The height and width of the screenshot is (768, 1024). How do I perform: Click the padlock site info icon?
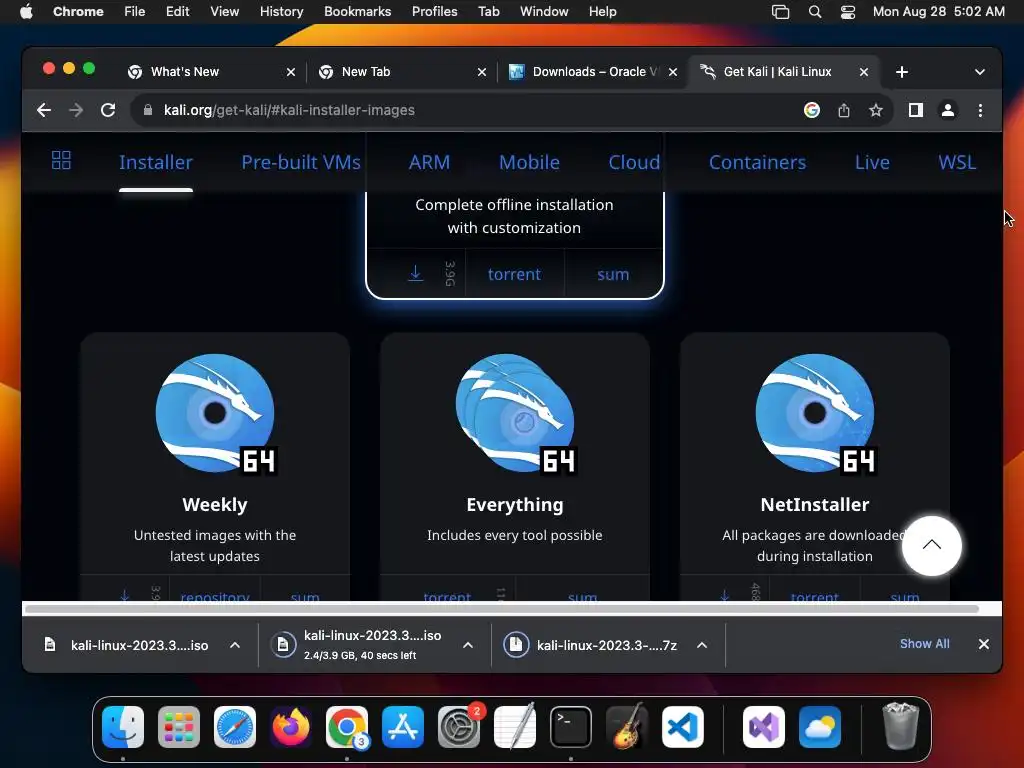(x=148, y=110)
